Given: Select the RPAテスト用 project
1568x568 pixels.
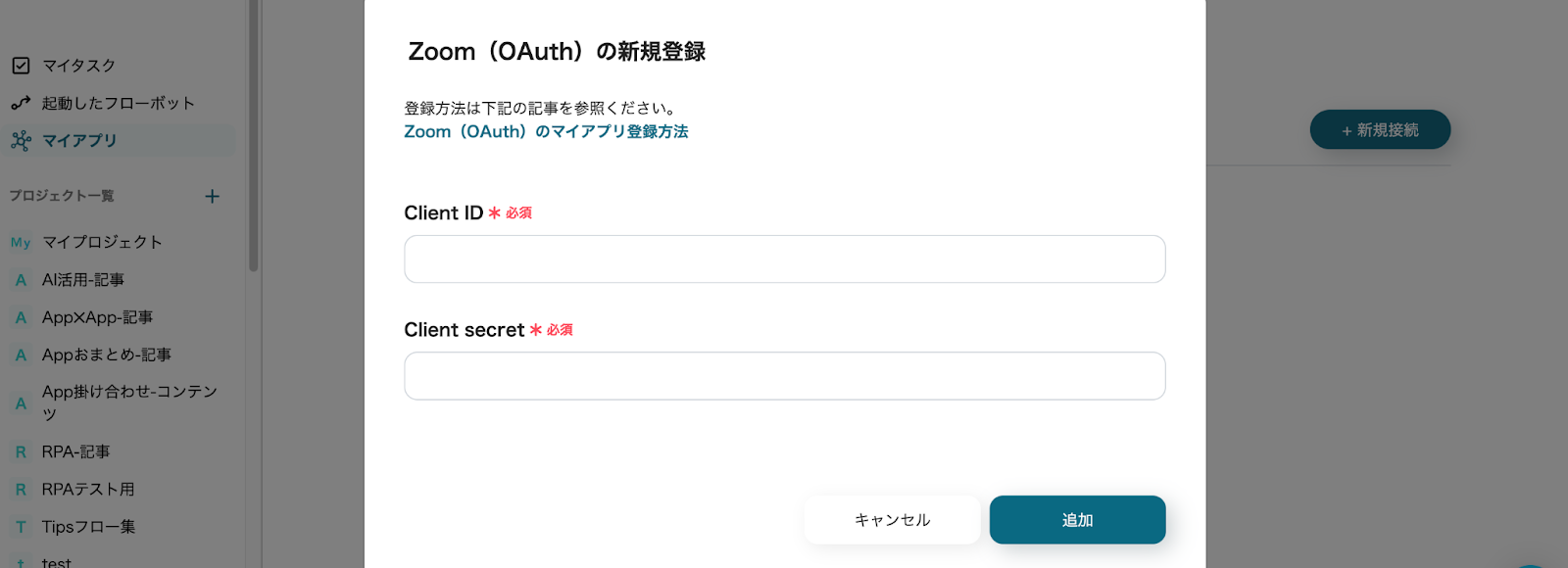Looking at the screenshot, I should [88, 489].
